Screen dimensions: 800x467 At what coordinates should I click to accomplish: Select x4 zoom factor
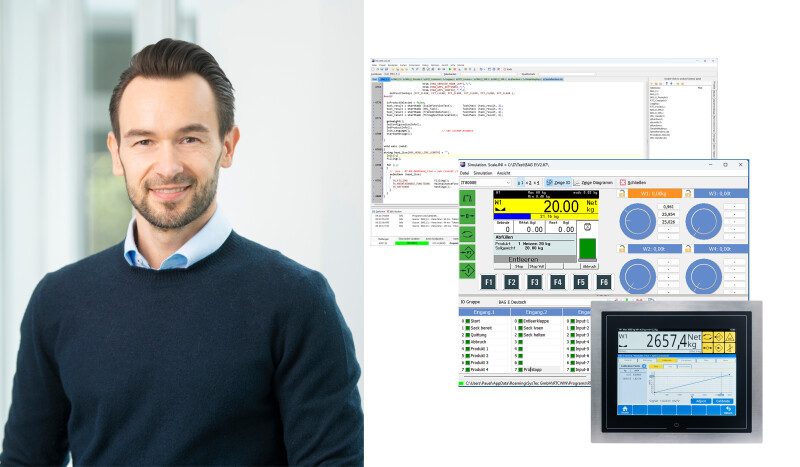(x=536, y=182)
